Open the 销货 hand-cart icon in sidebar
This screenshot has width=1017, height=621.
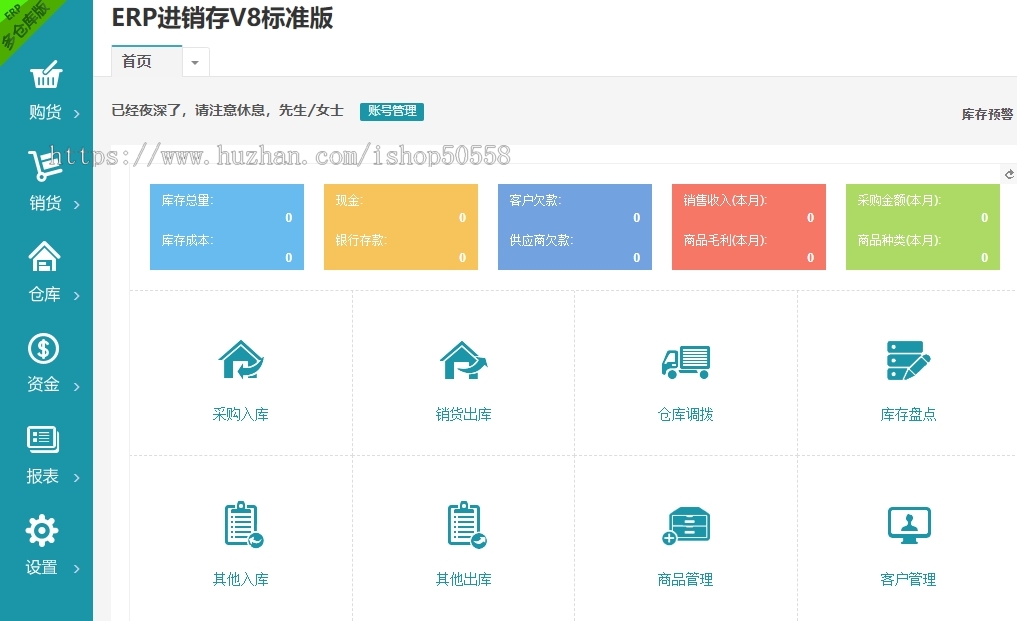pos(44,165)
